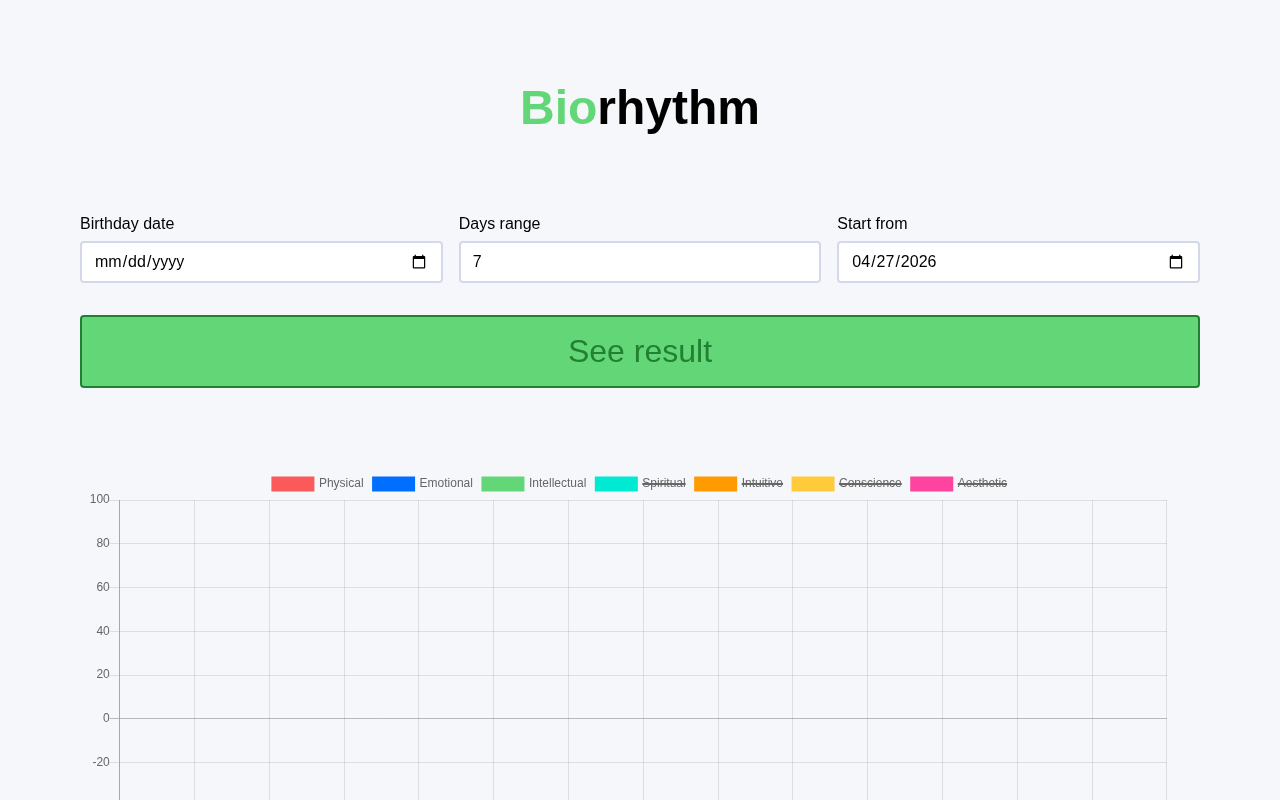Show Conscience series via legend label
Image resolution: width=1280 pixels, height=800 pixels.
coord(870,483)
